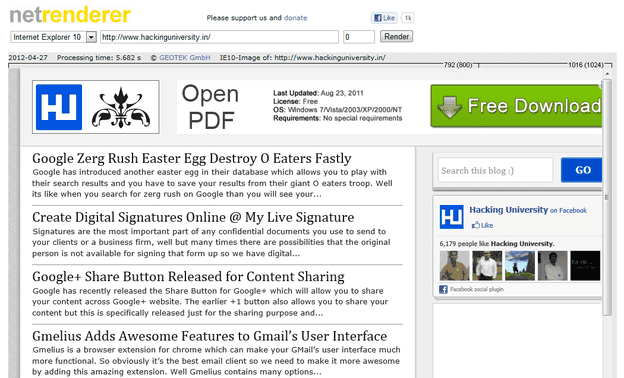This screenshot has height=378, width=624.
Task: Click the thumbs-up Like in Facebook widget
Action: click(x=482, y=225)
